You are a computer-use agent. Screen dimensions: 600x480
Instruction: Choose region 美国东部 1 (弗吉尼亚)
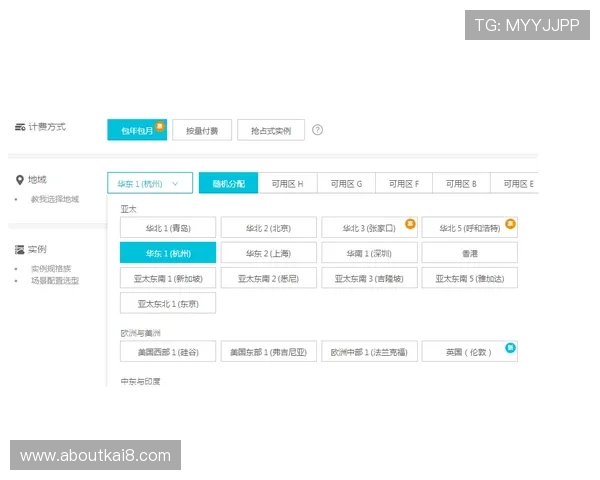click(269, 351)
